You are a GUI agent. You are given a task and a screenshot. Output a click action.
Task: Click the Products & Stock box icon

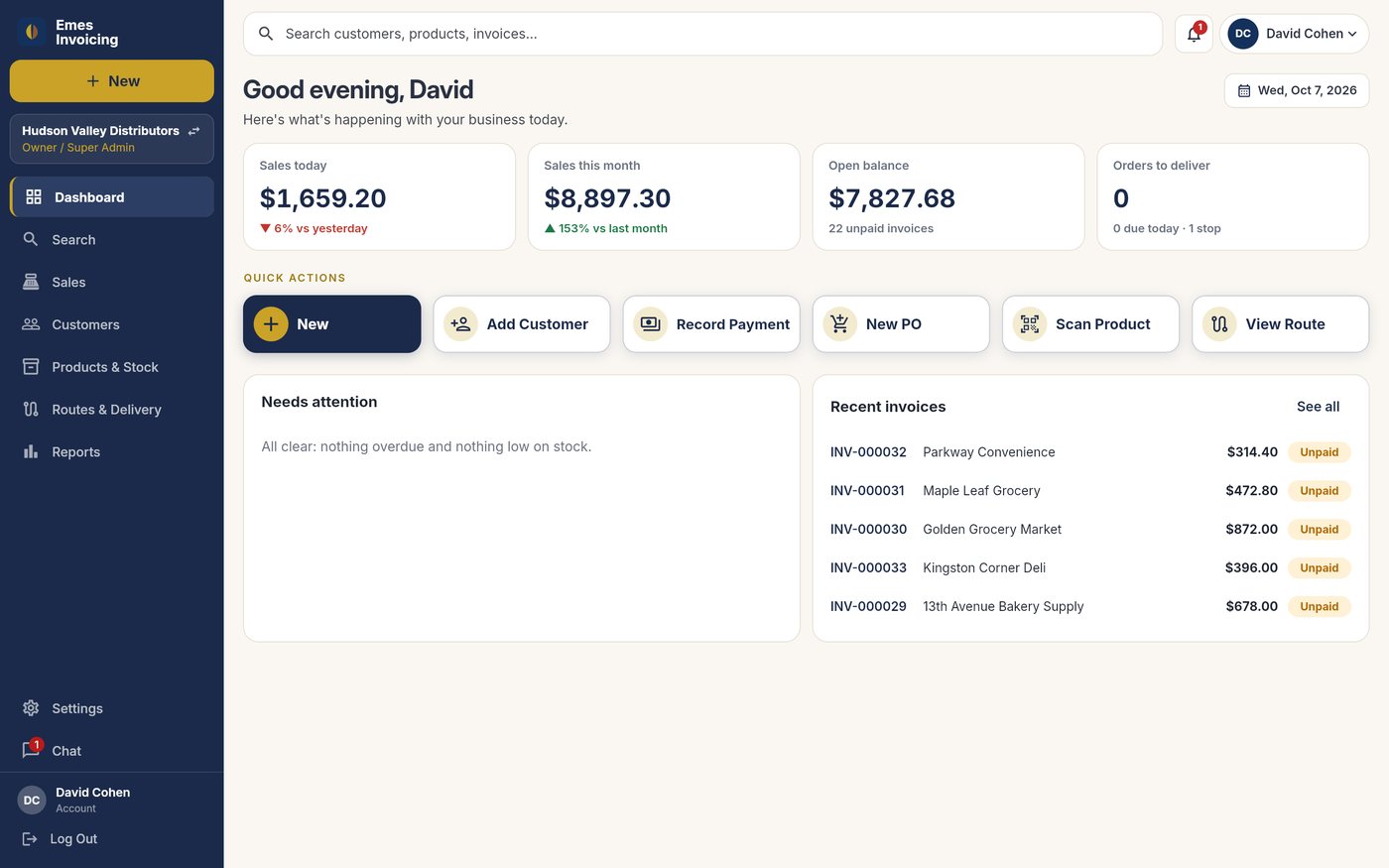click(31, 367)
